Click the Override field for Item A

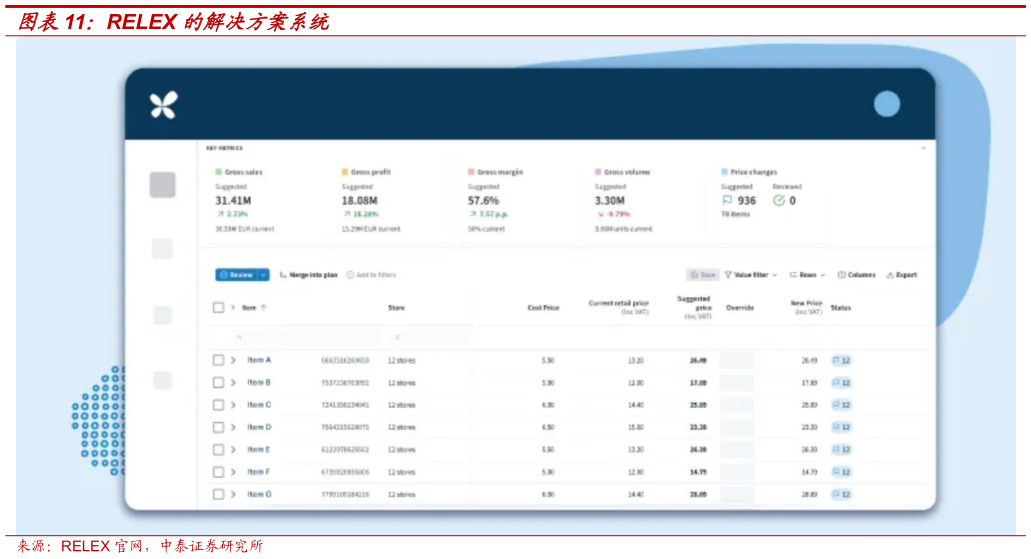point(737,360)
